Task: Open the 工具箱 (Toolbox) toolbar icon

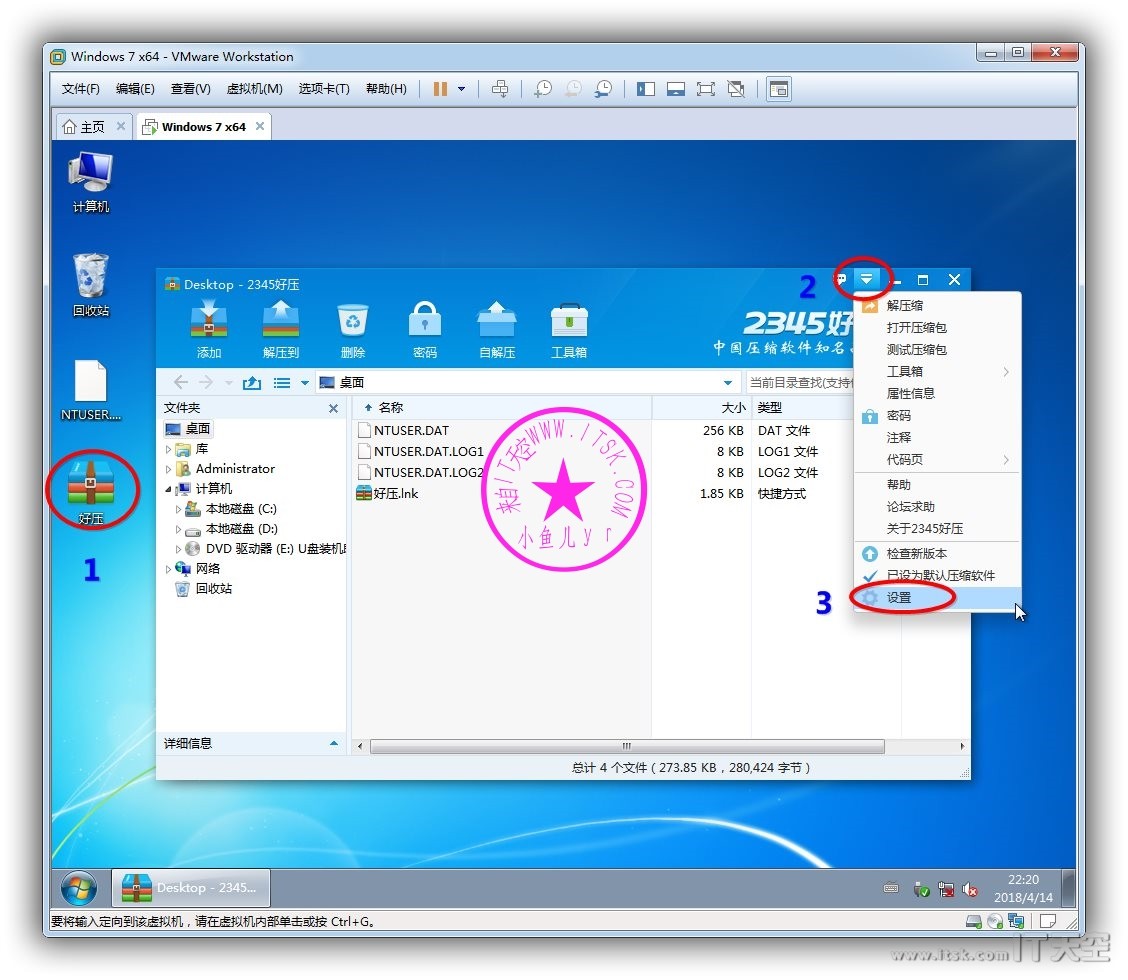Action: pyautogui.click(x=569, y=322)
